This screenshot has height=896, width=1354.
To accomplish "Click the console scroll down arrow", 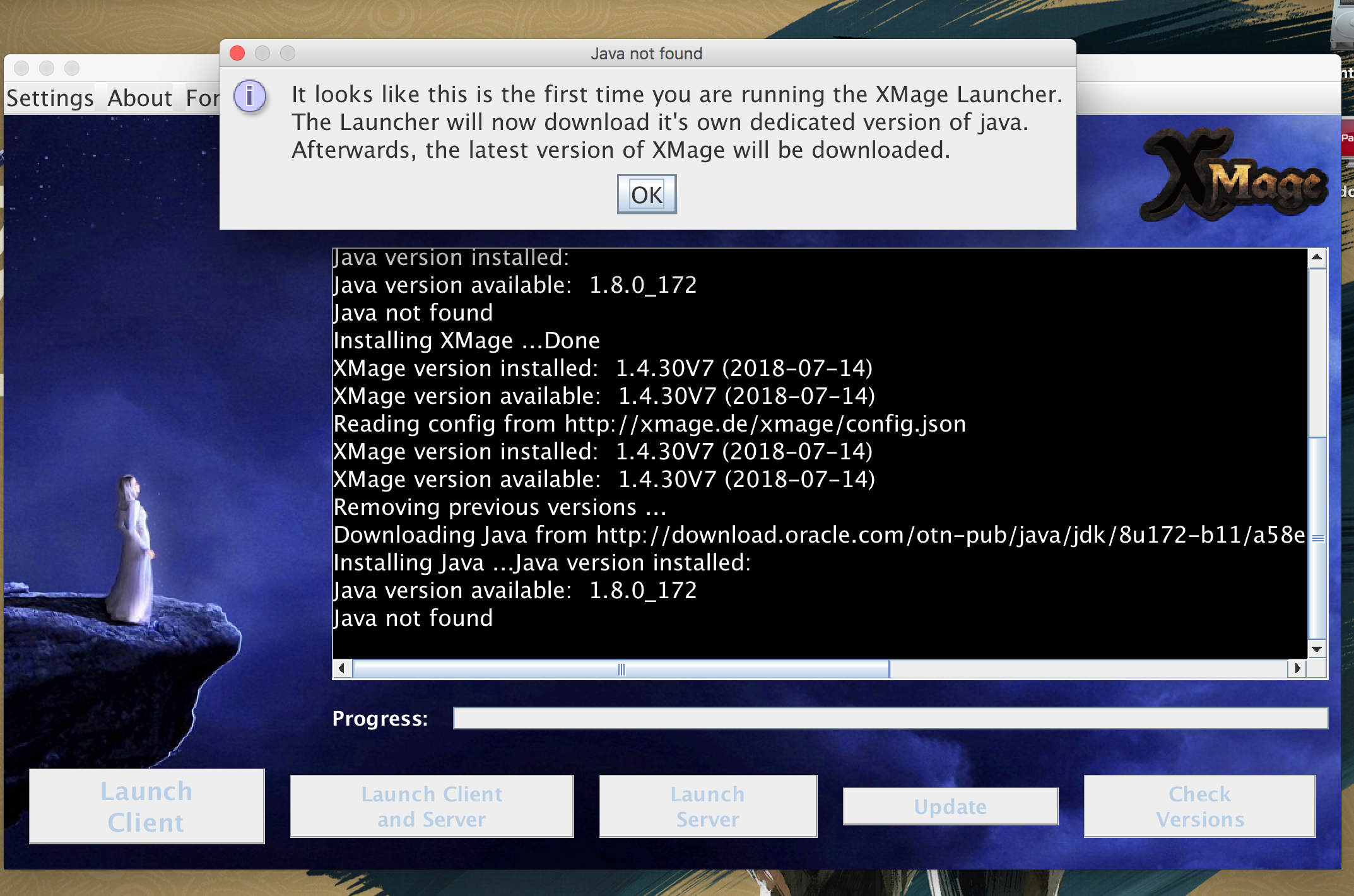I will (x=1316, y=649).
